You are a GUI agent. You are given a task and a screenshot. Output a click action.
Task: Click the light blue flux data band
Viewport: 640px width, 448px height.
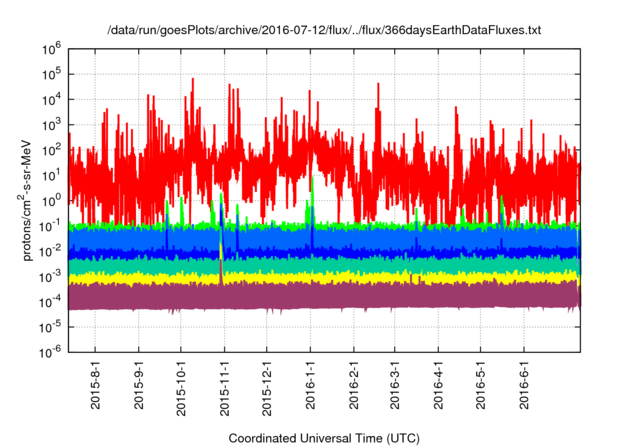click(324, 239)
